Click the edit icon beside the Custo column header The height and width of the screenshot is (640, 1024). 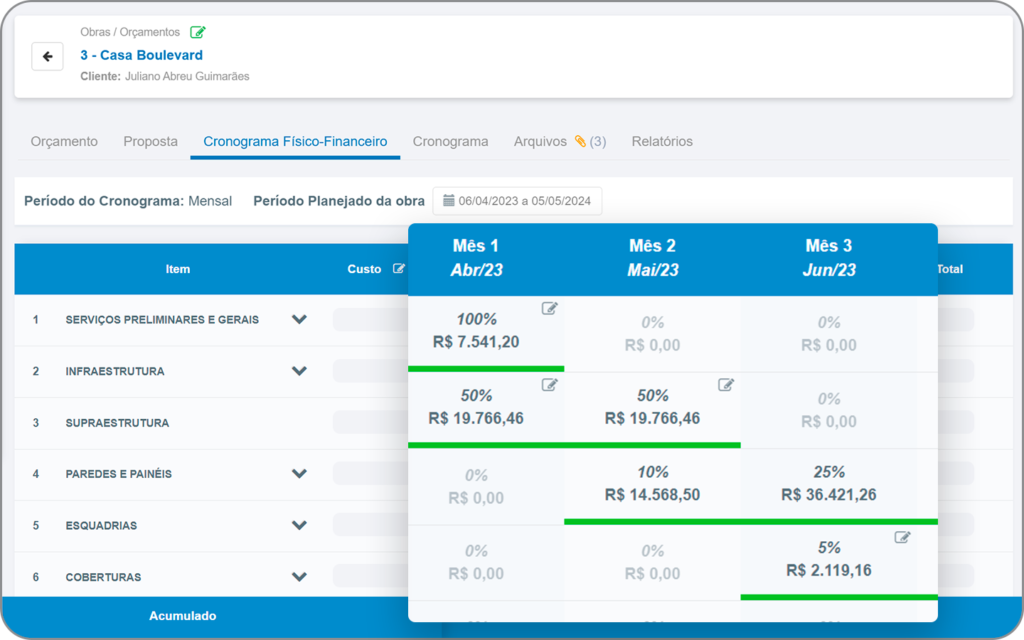[399, 268]
